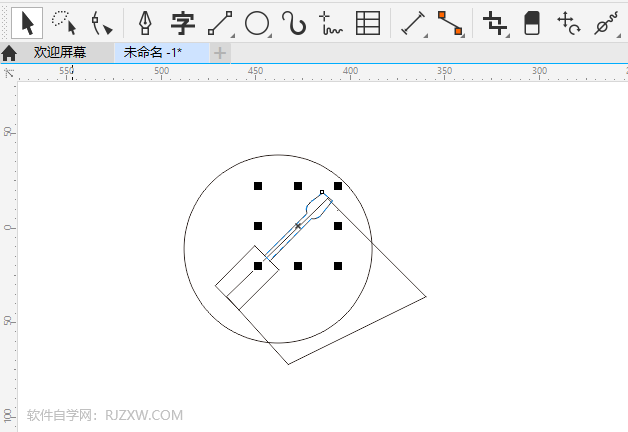This screenshot has width=628, height=432.
Task: Click the selection center X marker
Action: point(298,226)
